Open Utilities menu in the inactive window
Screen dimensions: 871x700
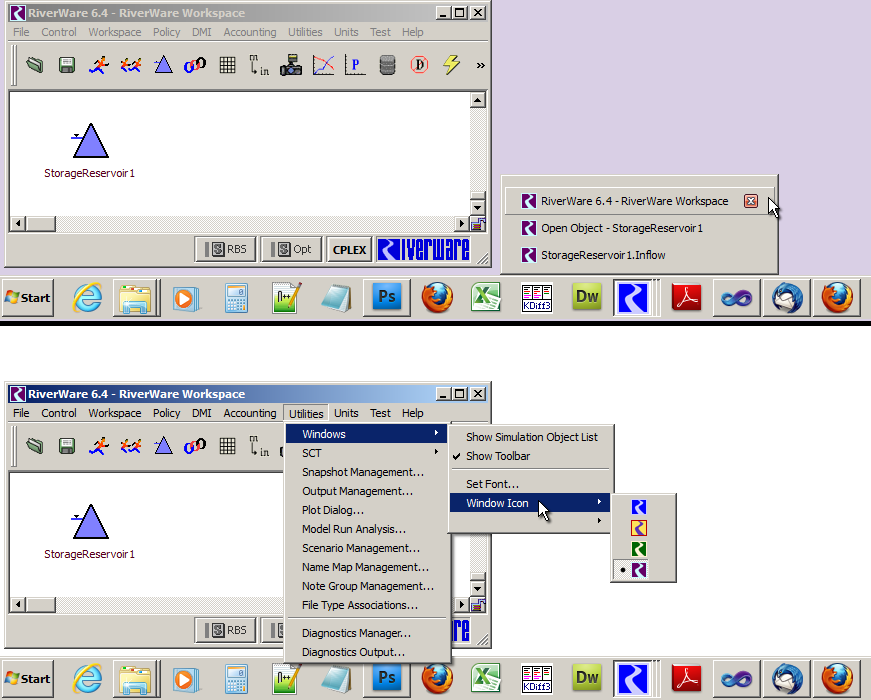[x=305, y=32]
